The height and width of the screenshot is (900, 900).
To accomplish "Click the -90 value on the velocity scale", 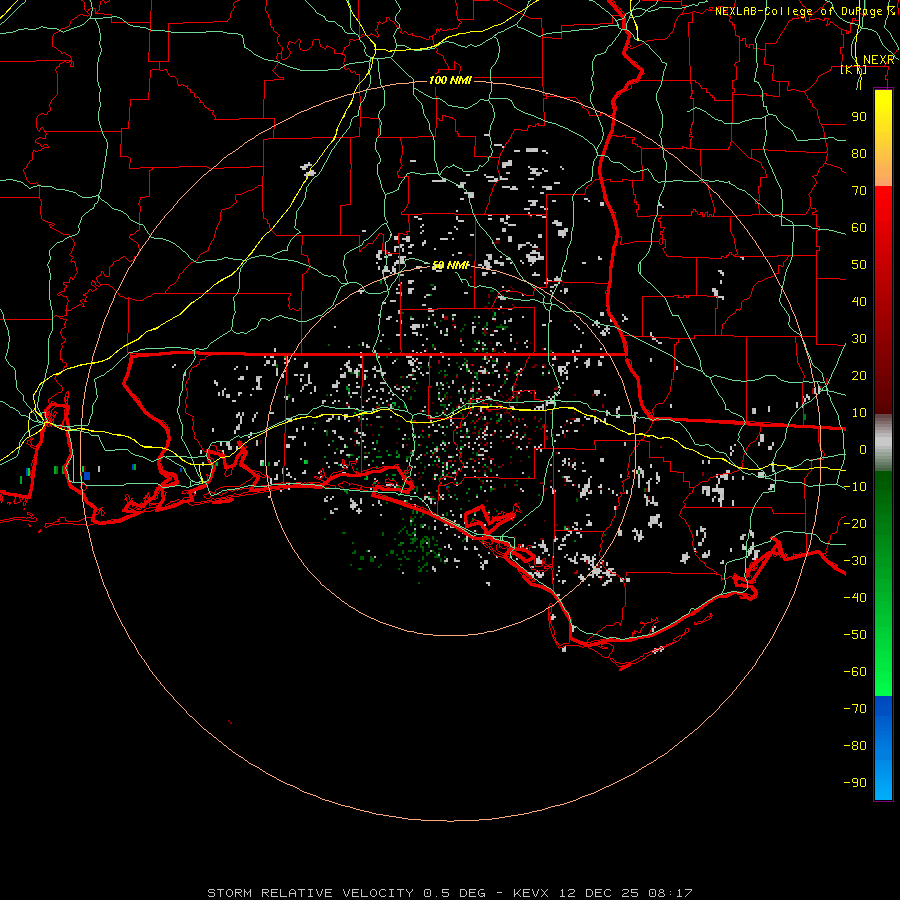I will pyautogui.click(x=855, y=783).
